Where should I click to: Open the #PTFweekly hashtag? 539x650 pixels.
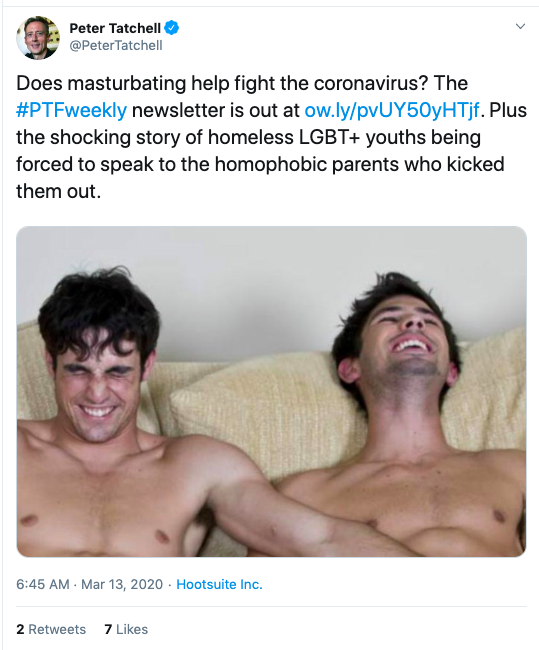point(71,110)
